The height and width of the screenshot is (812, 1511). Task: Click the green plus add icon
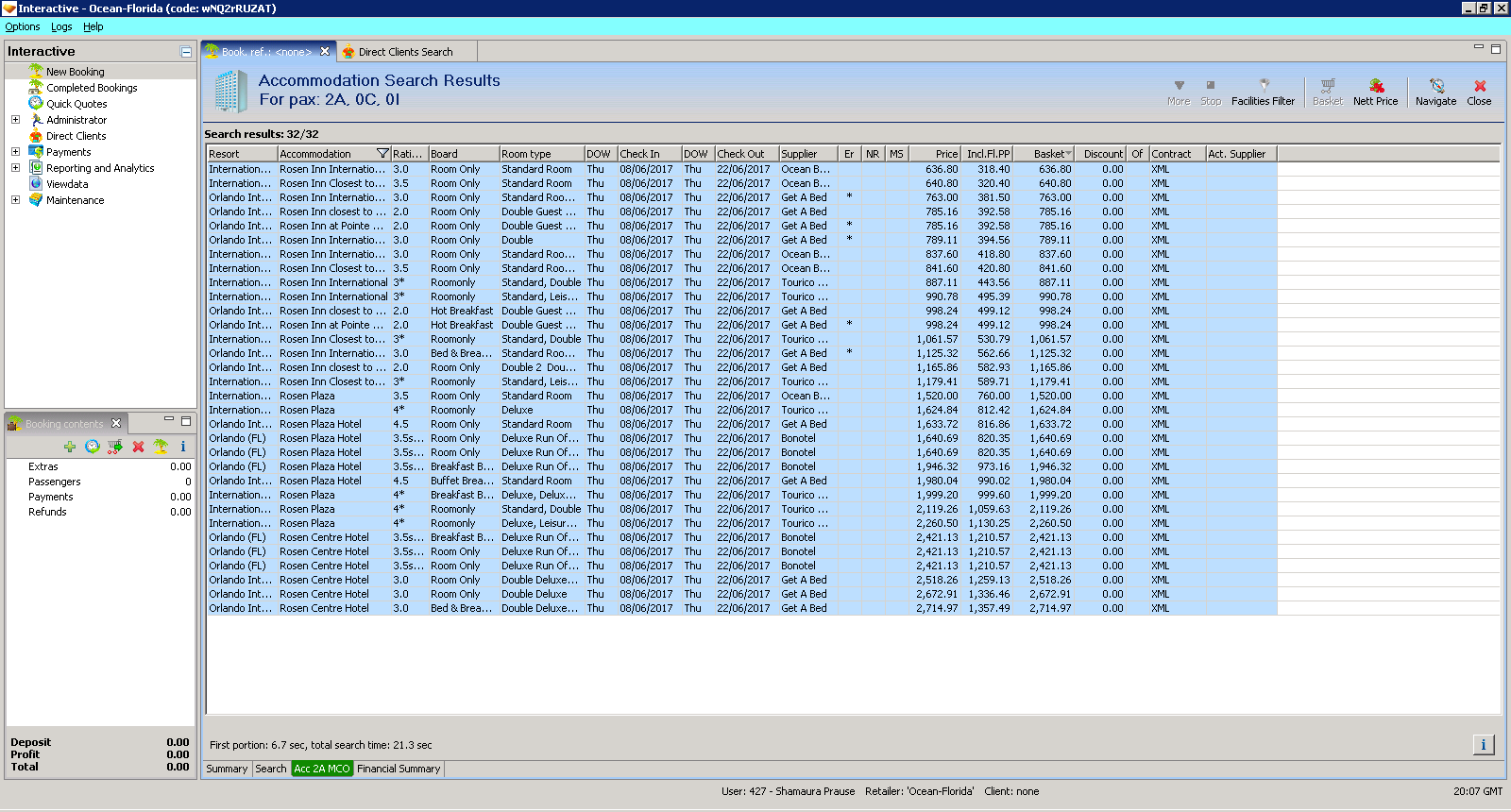tap(70, 447)
